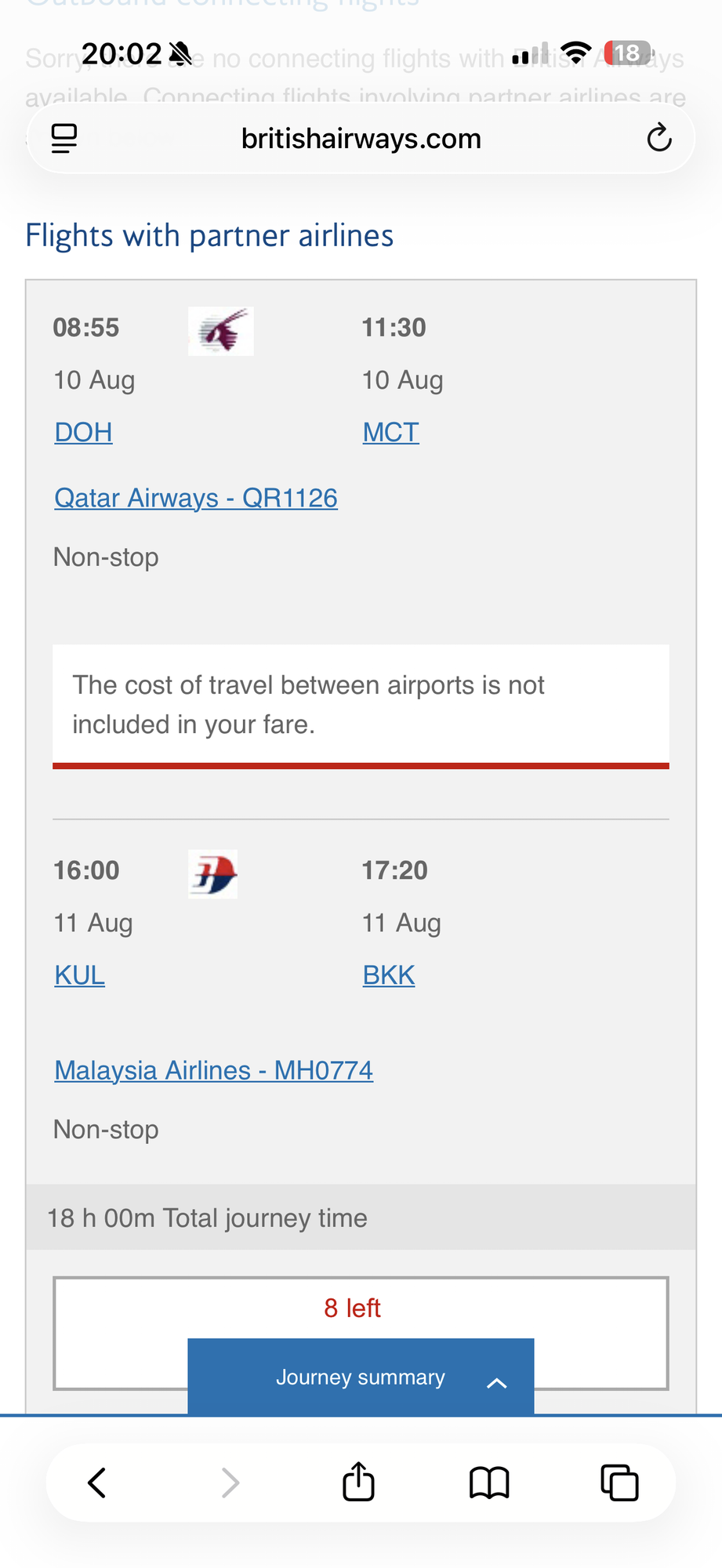View Qatar Airways QR1126 flight details
The width and height of the screenshot is (722, 1568).
[196, 498]
